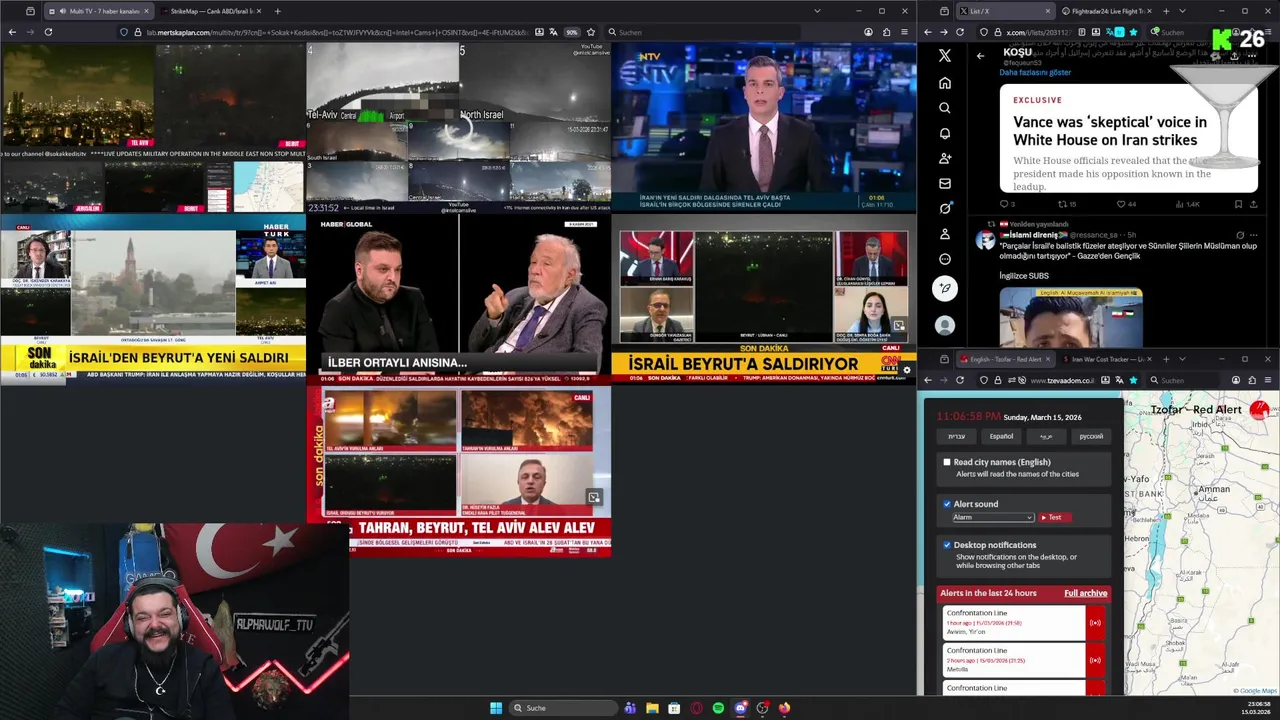Click the X logo in sidebar
Image resolution: width=1280 pixels, height=720 pixels.
tap(945, 56)
